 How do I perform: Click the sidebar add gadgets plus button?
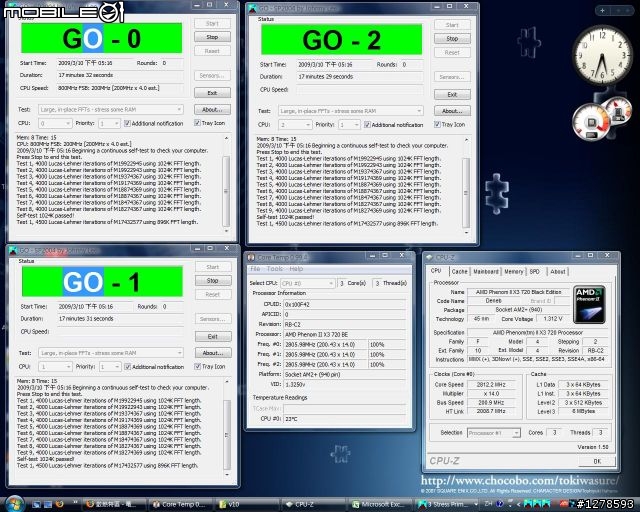click(602, 11)
